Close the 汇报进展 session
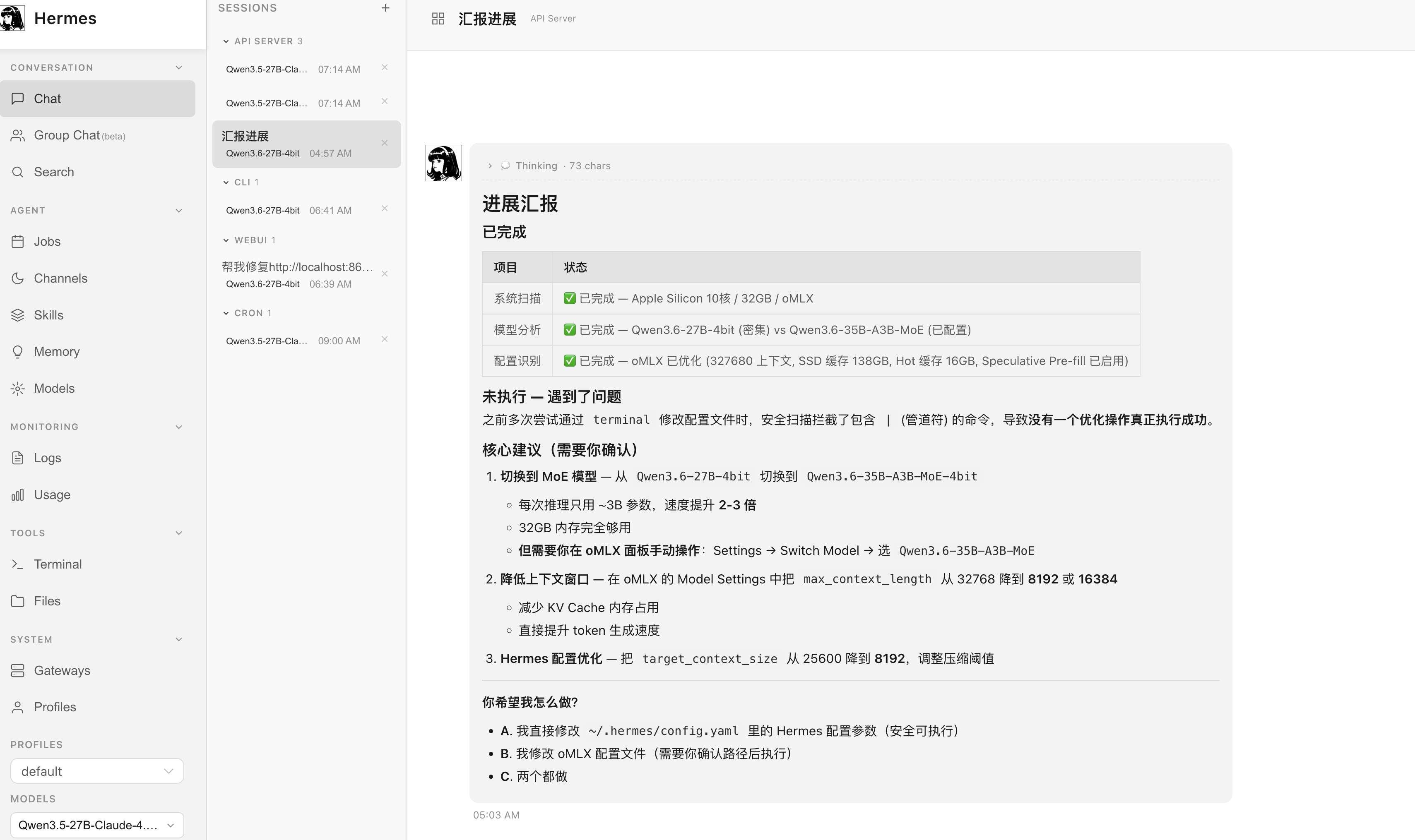The image size is (1415, 840). 385,143
